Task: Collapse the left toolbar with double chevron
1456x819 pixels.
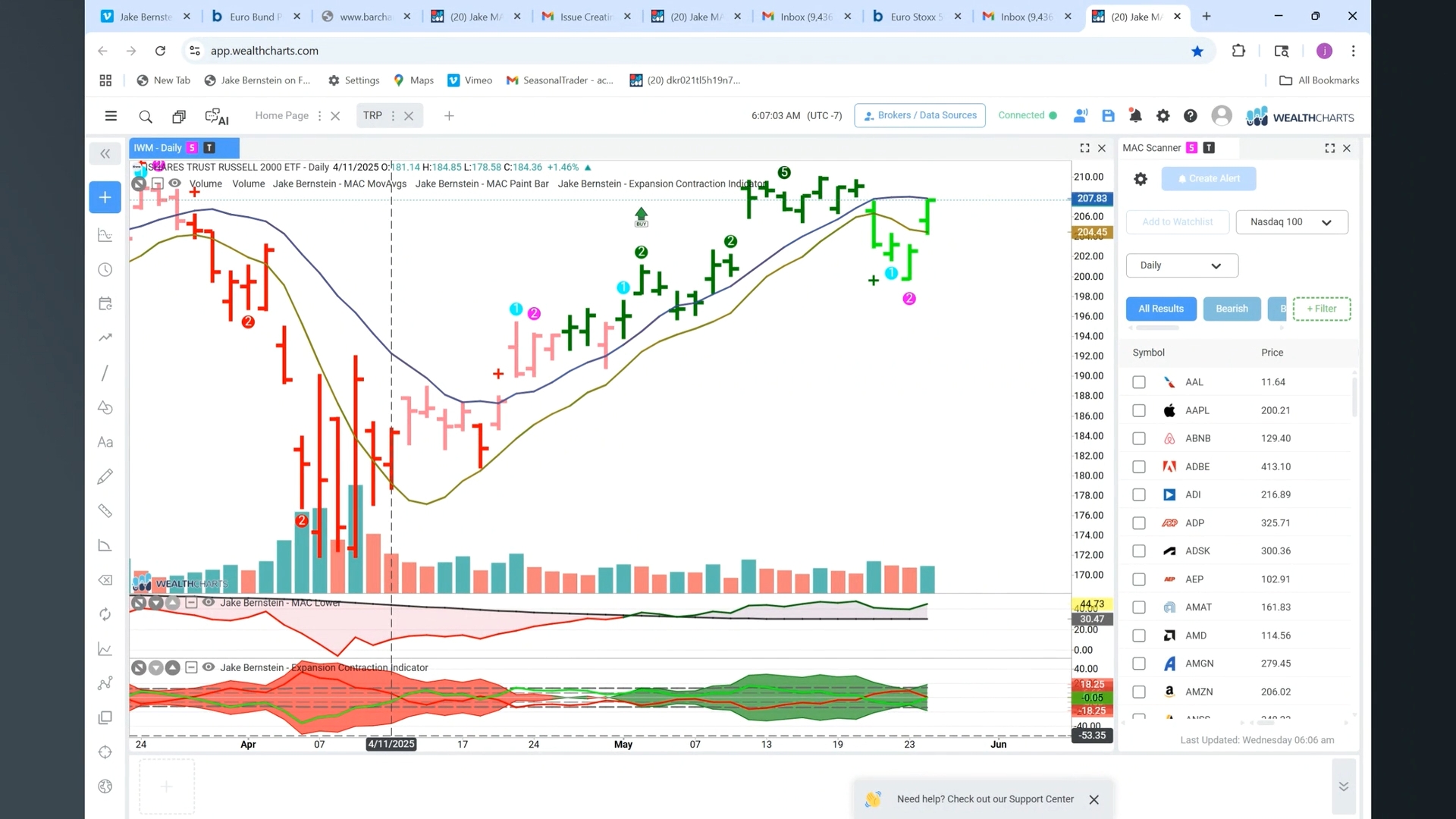Action: 105,154
